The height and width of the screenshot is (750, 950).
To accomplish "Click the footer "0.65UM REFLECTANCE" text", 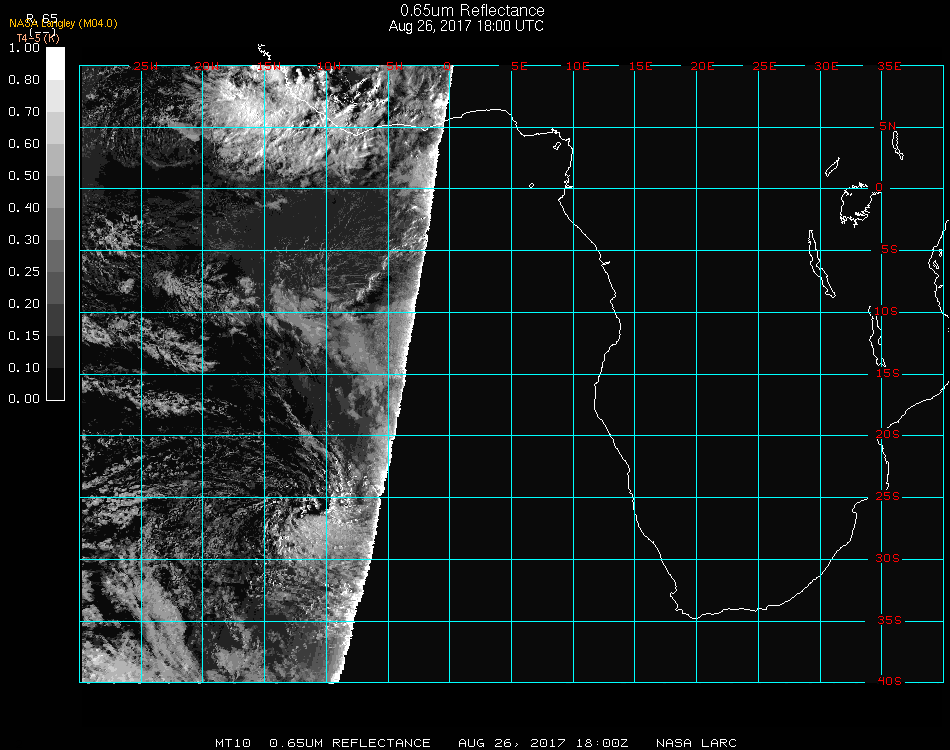I will [351, 743].
